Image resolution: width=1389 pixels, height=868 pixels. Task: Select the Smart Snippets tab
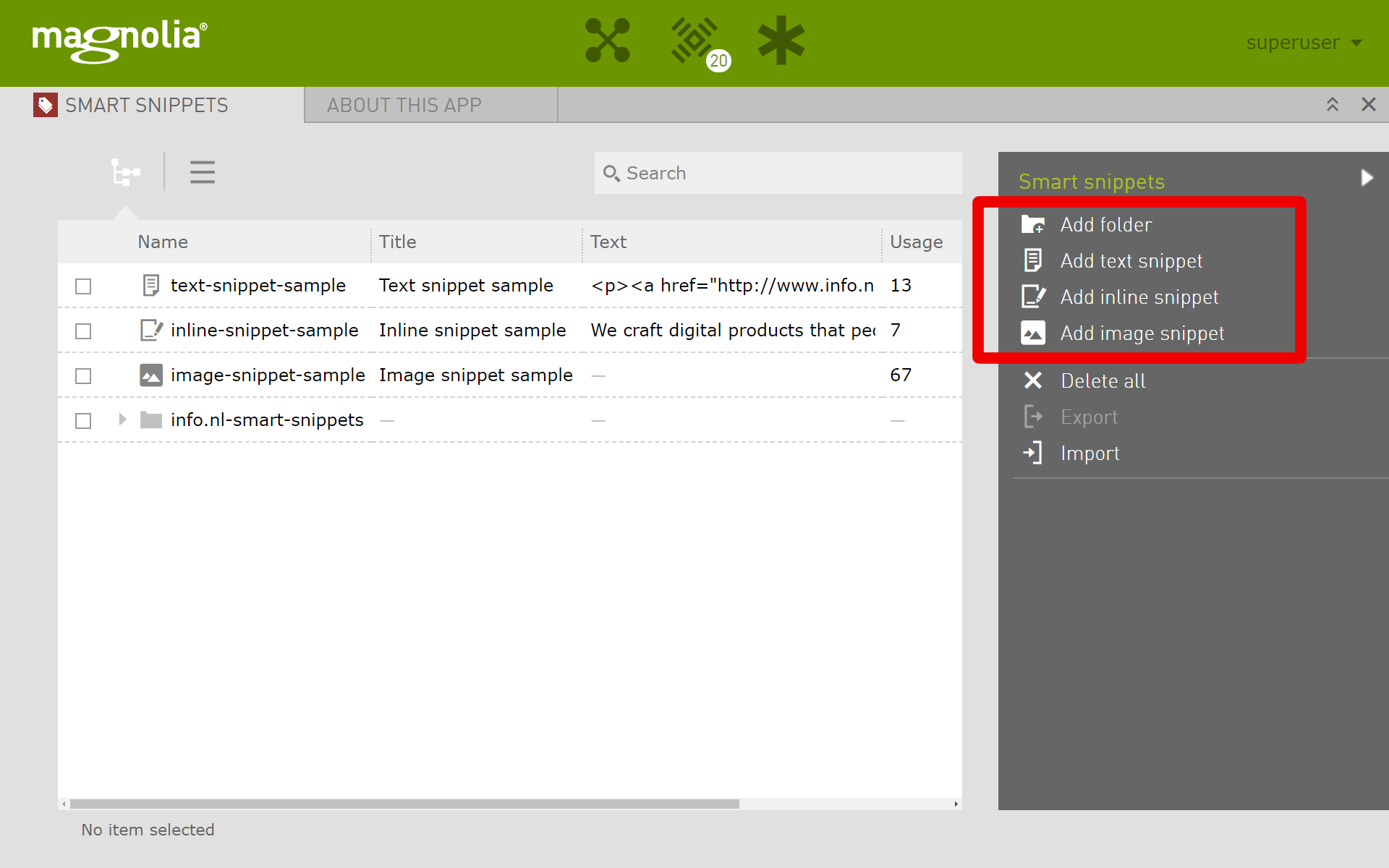pos(146,106)
